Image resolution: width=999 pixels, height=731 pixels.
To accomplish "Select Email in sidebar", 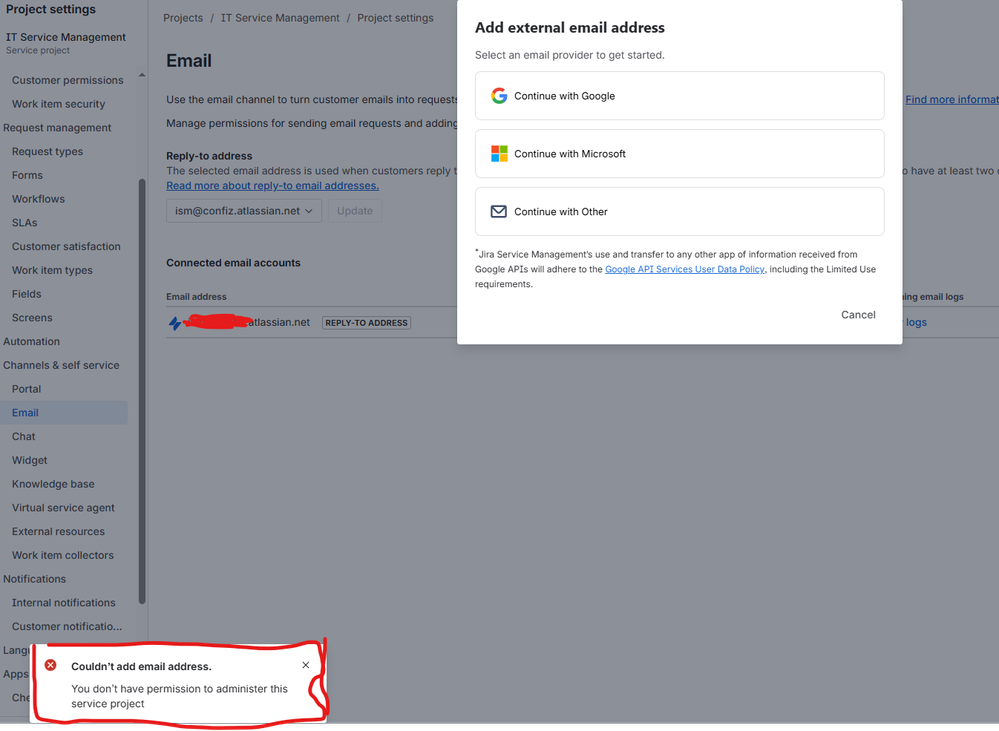I will coord(64,412).
